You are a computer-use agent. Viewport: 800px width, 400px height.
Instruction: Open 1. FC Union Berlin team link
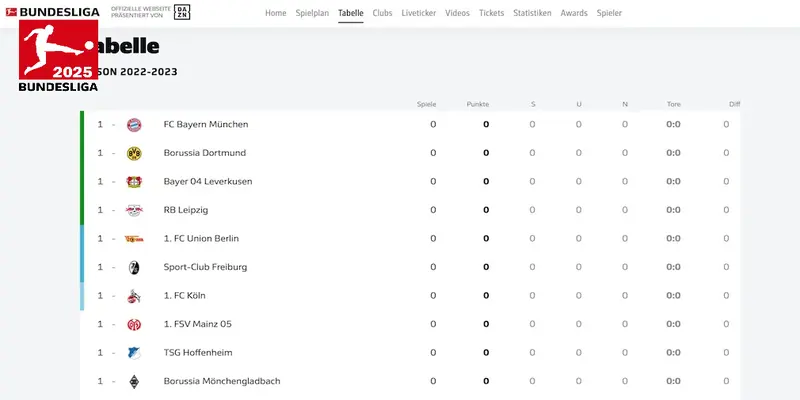tap(201, 239)
